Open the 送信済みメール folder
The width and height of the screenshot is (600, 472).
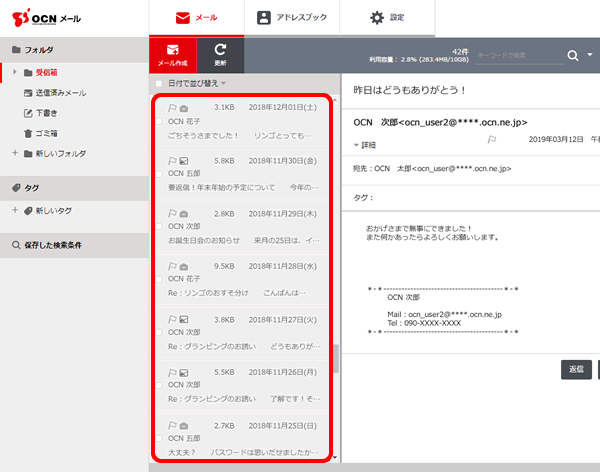tap(60, 93)
